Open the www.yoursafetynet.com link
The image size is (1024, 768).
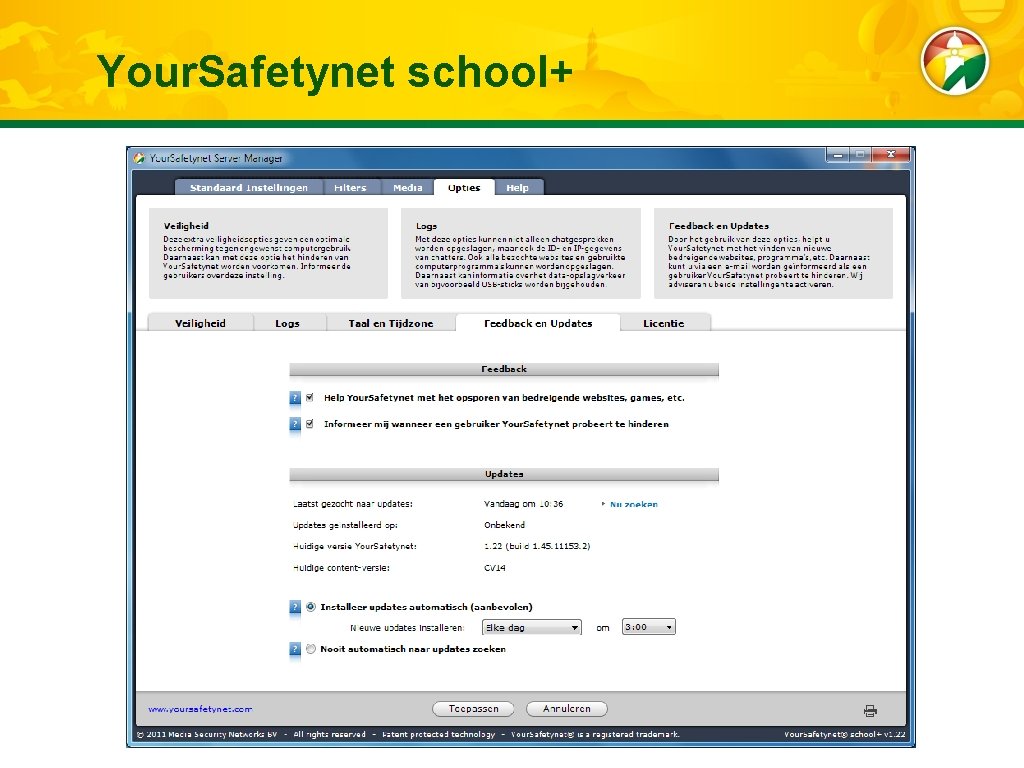pyautogui.click(x=200, y=709)
